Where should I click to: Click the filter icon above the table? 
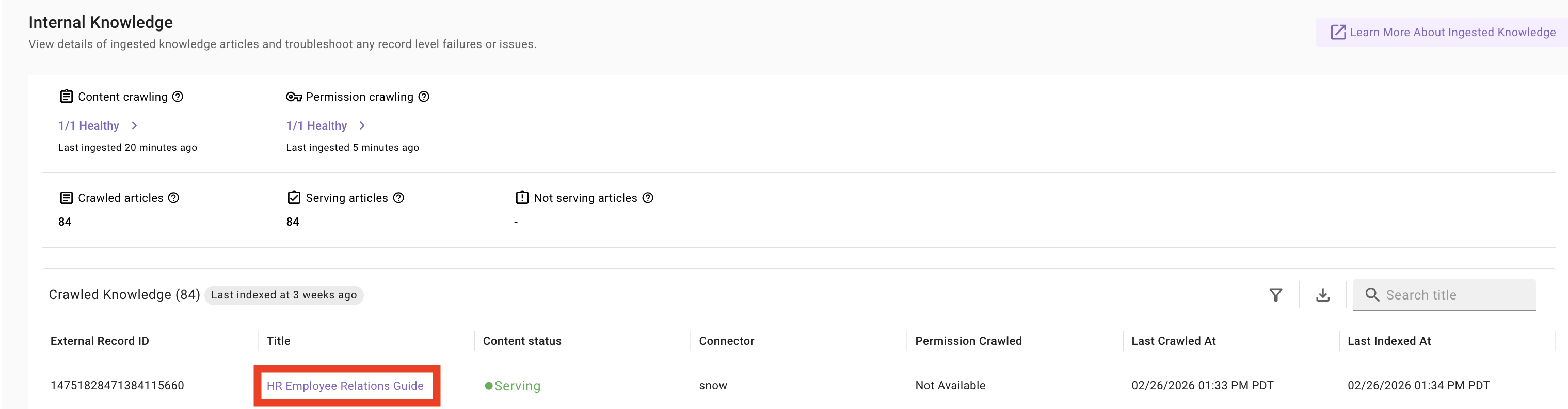[1275, 295]
